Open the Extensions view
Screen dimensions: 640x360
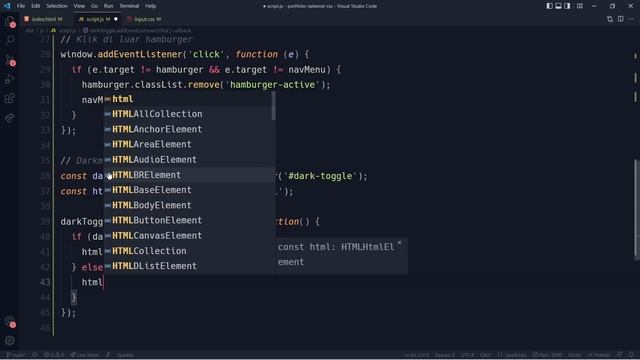click(10, 98)
